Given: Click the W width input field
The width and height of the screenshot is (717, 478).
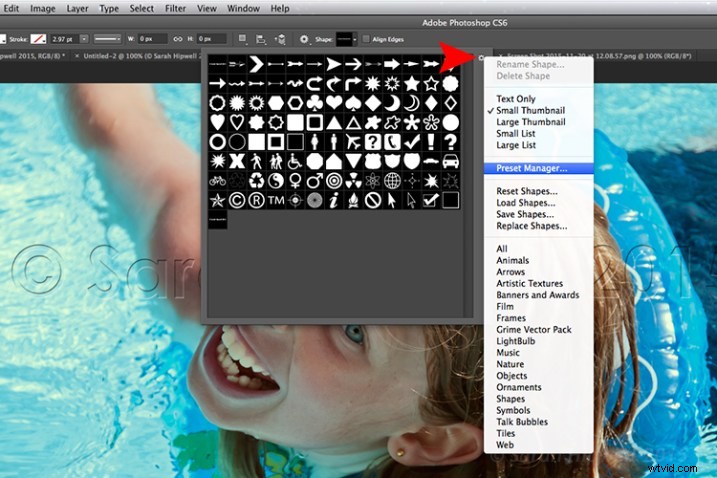Looking at the screenshot, I should [152, 39].
